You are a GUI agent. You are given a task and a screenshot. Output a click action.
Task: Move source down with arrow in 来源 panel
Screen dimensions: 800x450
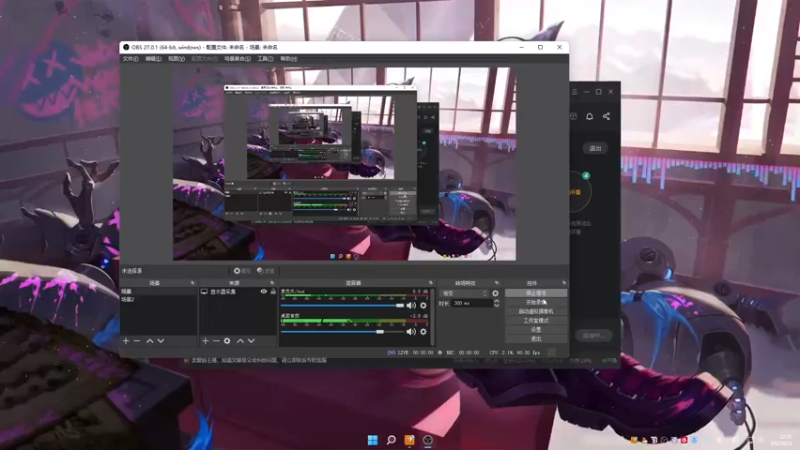(x=251, y=341)
